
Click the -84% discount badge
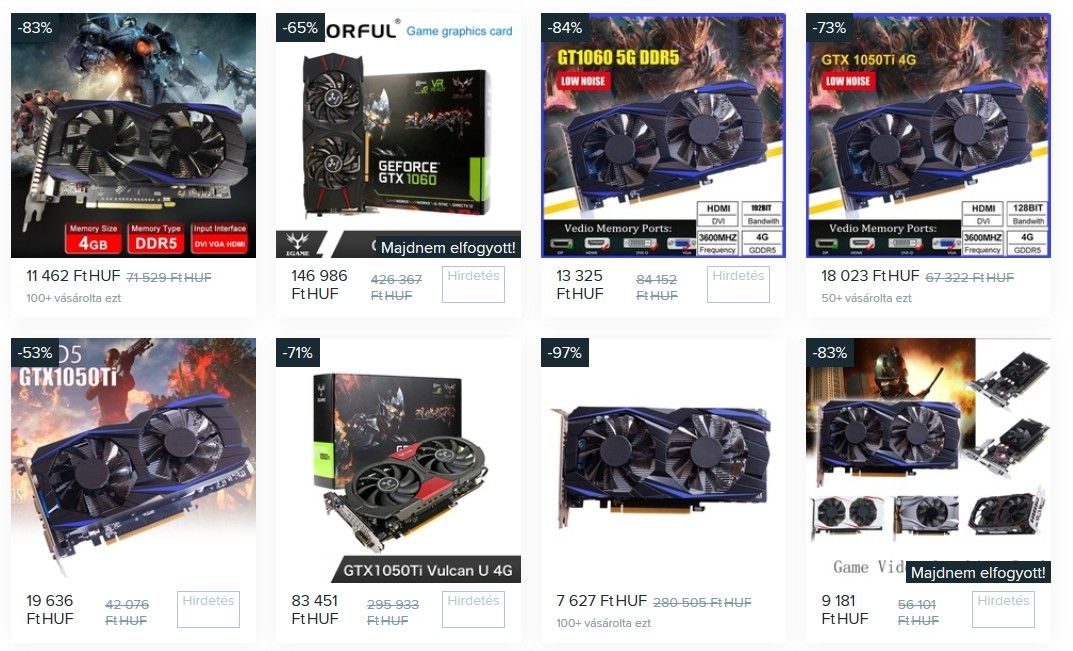tap(565, 28)
